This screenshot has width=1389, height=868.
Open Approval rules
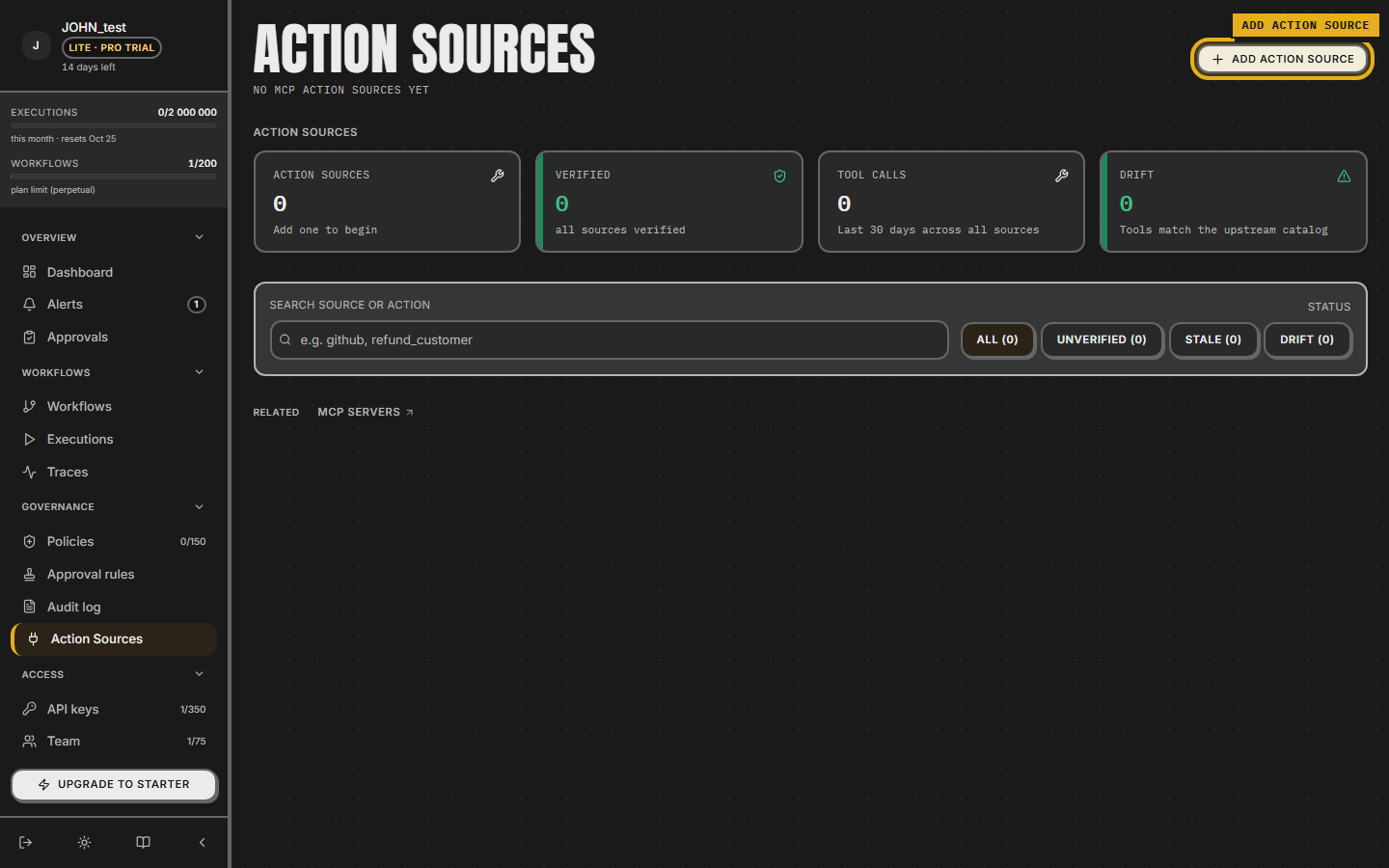coord(114,575)
